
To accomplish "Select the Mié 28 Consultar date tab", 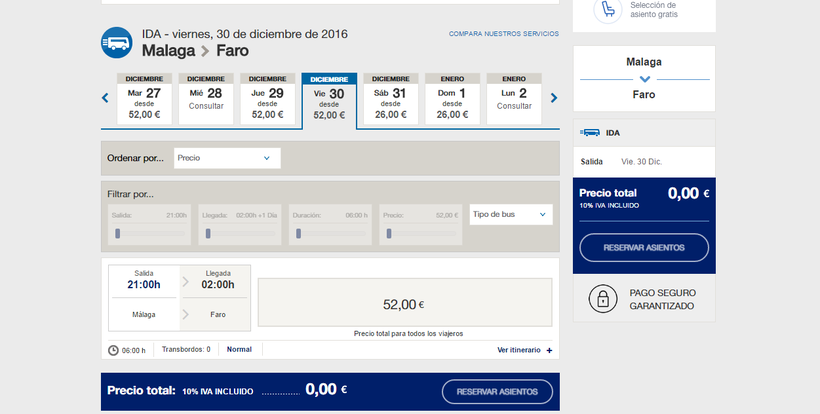I will tap(206, 99).
